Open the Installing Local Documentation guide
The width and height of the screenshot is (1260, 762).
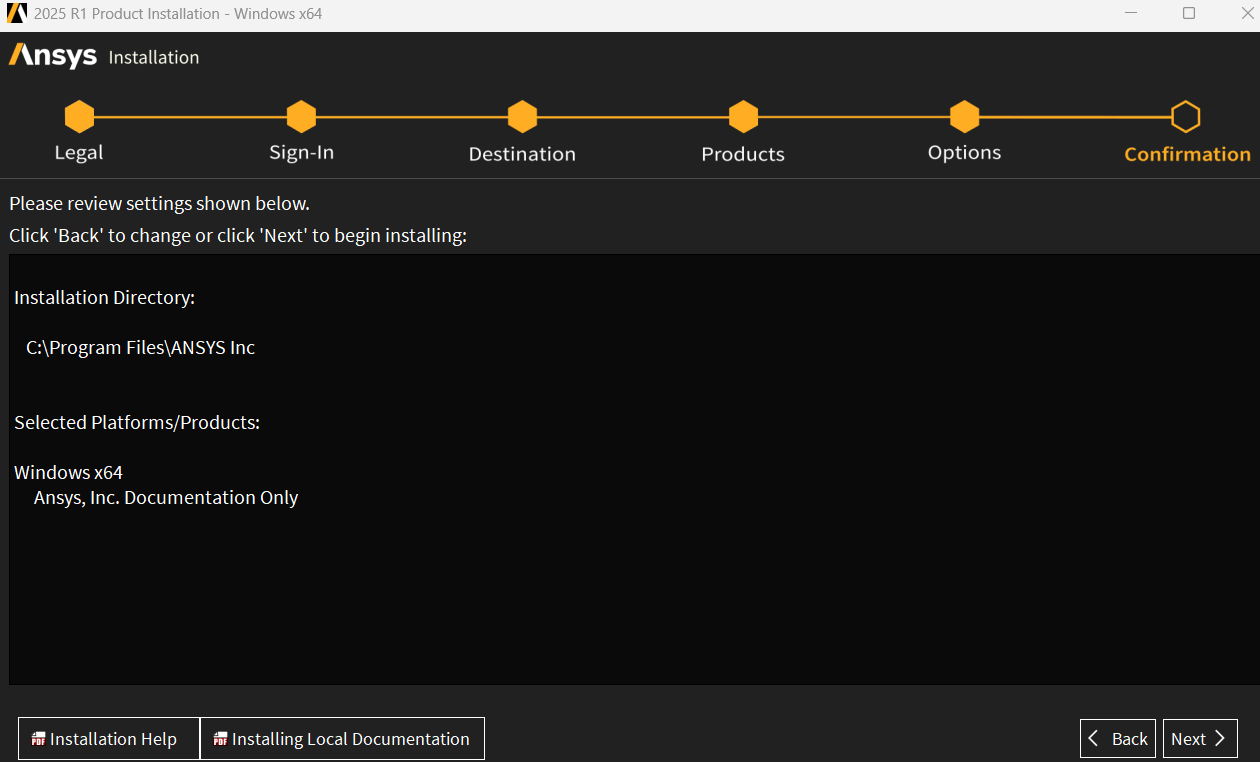coord(342,739)
